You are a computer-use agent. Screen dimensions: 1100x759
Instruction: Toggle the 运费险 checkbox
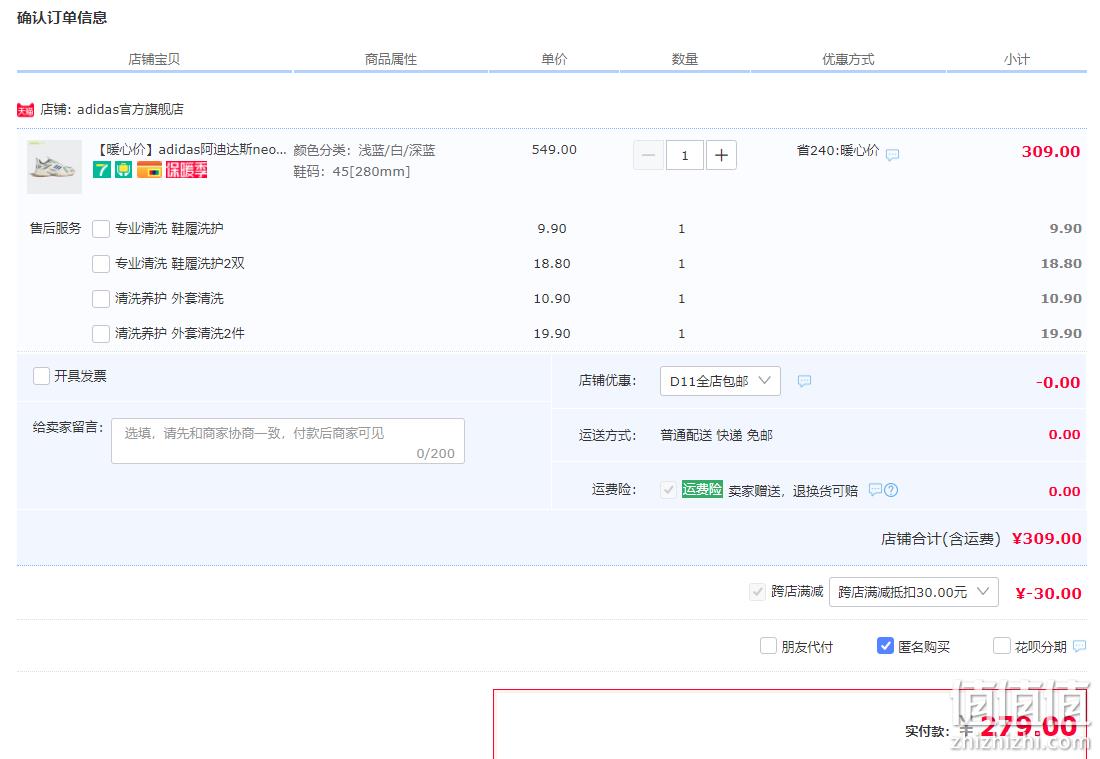click(669, 490)
